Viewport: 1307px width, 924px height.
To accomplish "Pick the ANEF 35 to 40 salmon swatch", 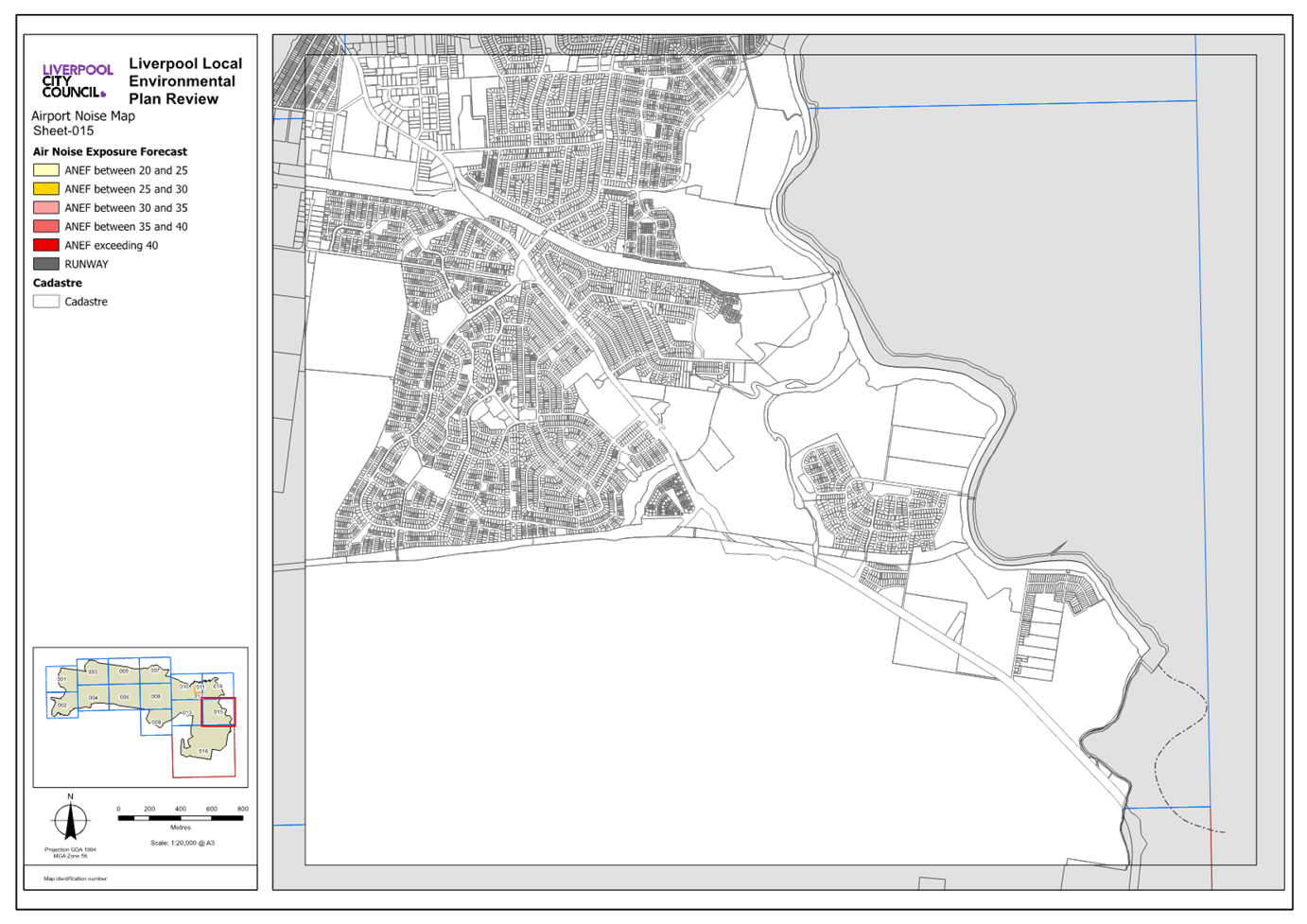I will click(x=46, y=227).
